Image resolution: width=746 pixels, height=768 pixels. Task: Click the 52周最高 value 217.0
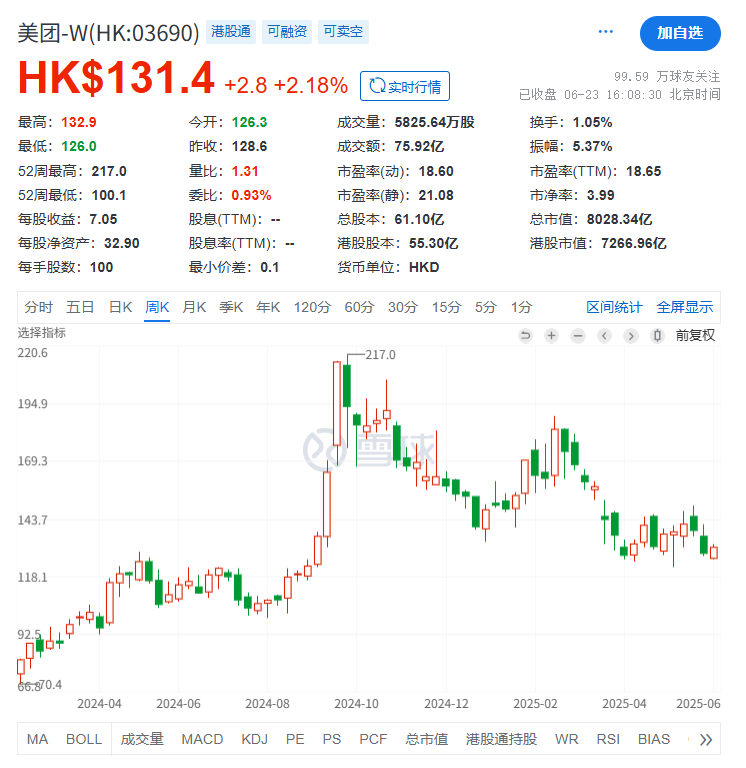(x=109, y=171)
